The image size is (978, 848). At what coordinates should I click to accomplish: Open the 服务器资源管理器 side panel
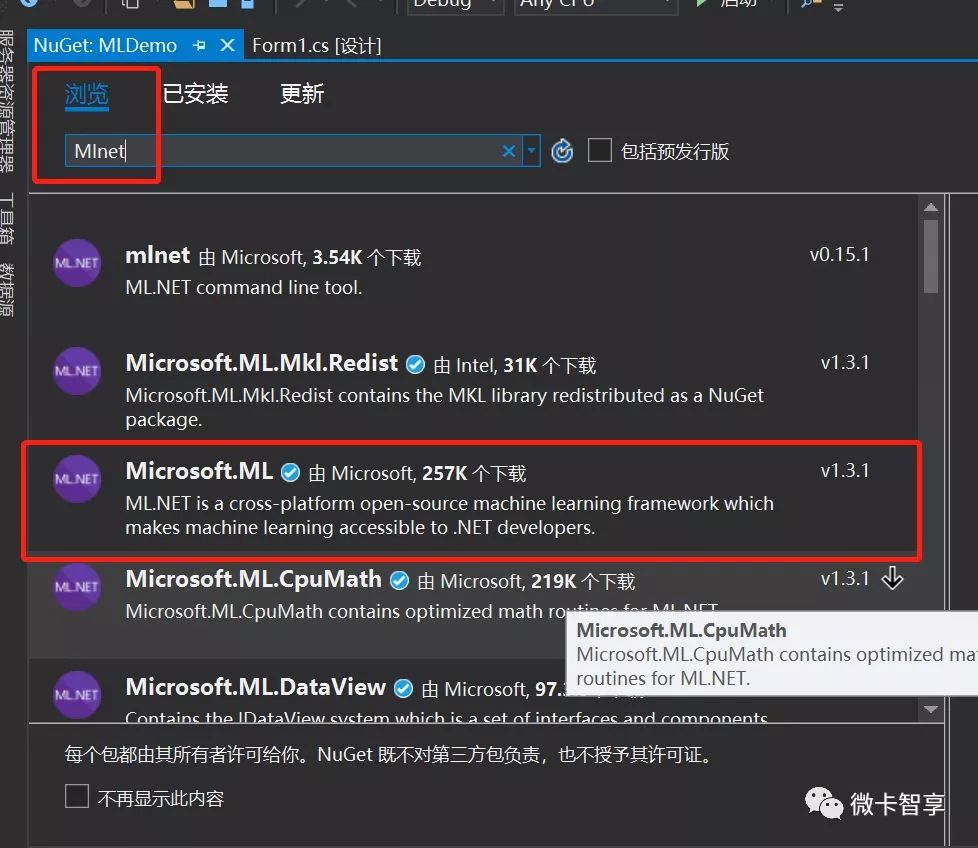click(7, 102)
